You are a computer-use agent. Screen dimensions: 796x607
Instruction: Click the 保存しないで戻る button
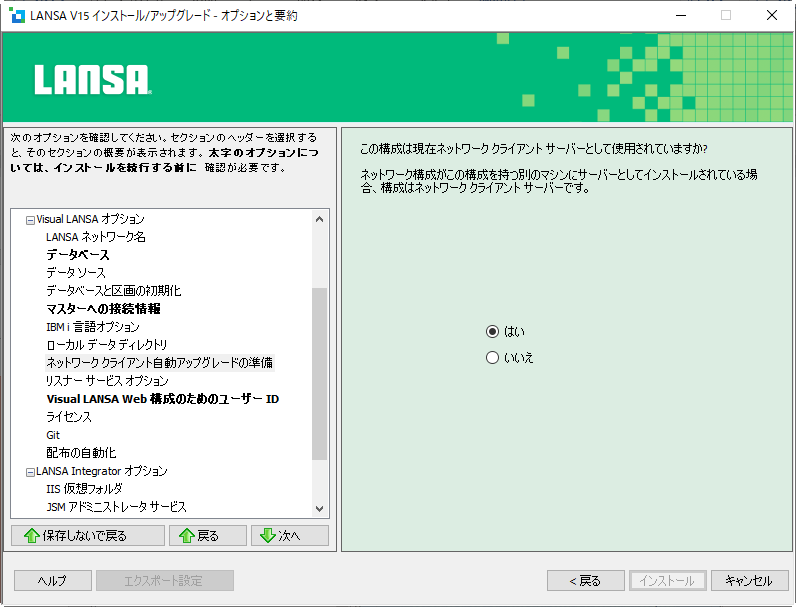coord(88,535)
